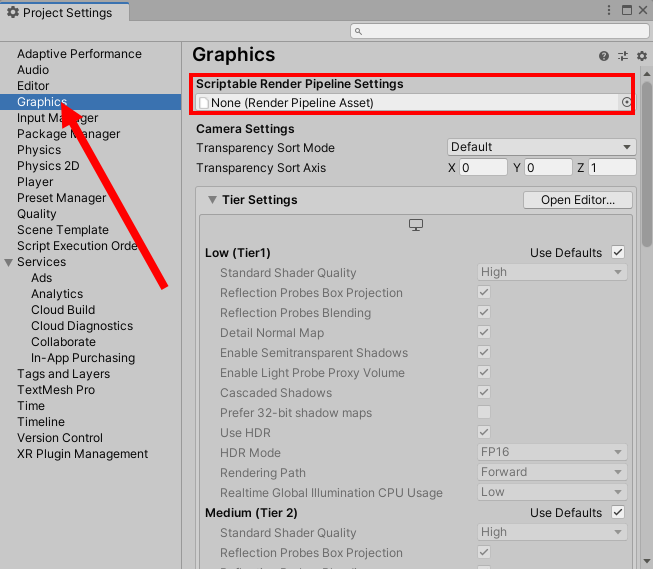The image size is (653, 569).
Task: Toggle Low tier Reflection Probes Box Projection checkbox
Action: (x=484, y=292)
